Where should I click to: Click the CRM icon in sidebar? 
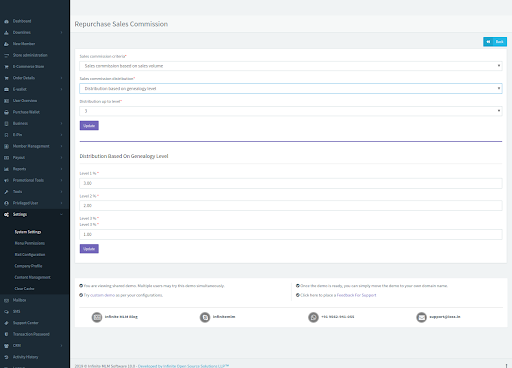coord(6,346)
